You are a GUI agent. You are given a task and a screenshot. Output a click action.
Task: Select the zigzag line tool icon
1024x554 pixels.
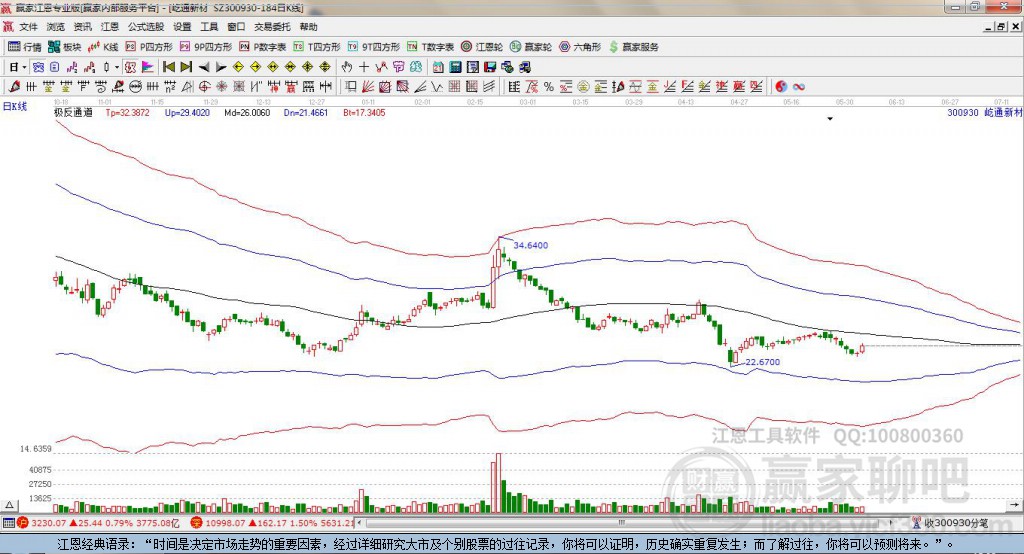coord(436,86)
